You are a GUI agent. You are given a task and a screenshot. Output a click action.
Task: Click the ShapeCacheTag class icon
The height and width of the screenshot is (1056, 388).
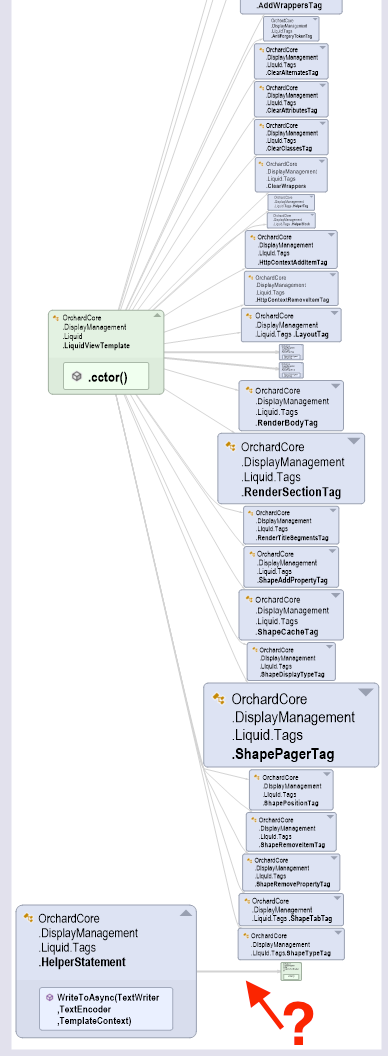(249, 599)
